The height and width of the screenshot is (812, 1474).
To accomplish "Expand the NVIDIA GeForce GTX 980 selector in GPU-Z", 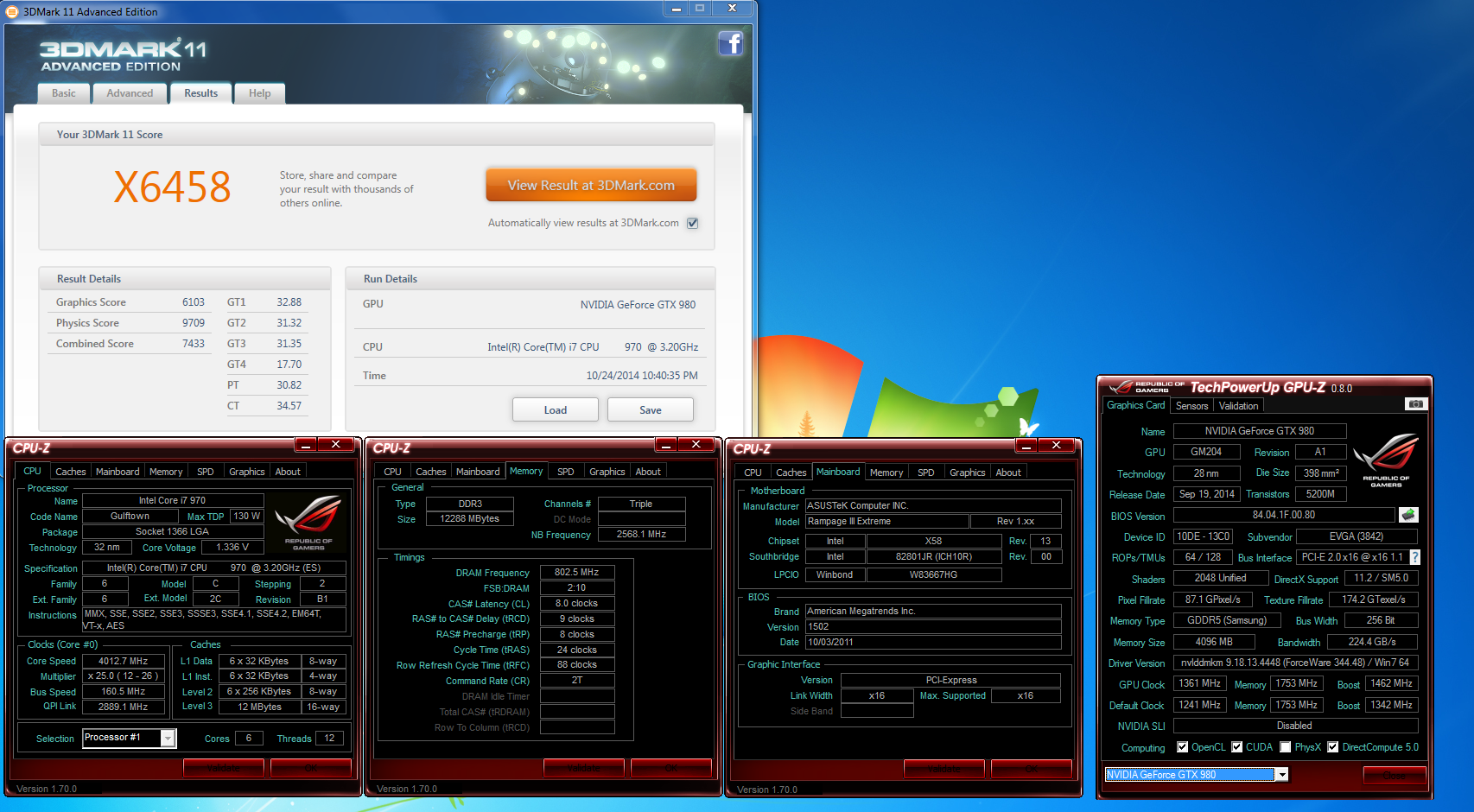I will coord(1282,775).
